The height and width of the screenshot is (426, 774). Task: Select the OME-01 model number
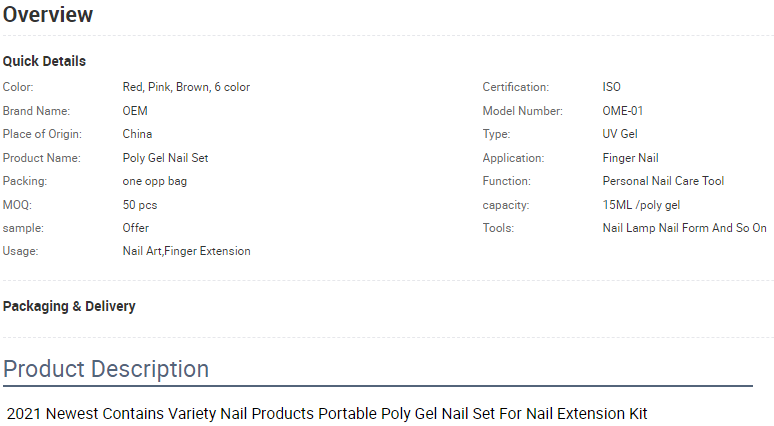[622, 111]
